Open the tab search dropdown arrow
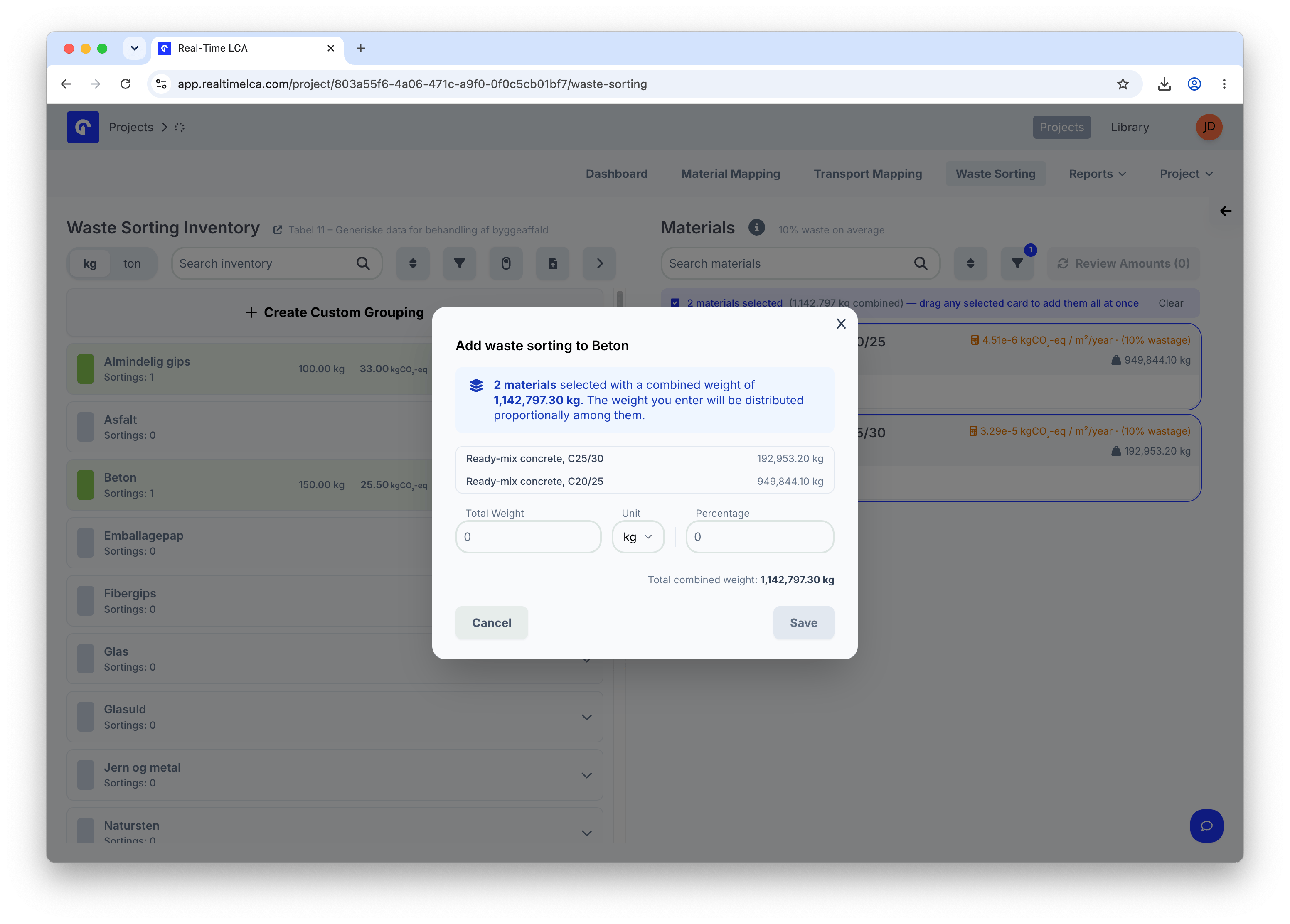Viewport: 1290px width, 924px height. tap(134, 48)
